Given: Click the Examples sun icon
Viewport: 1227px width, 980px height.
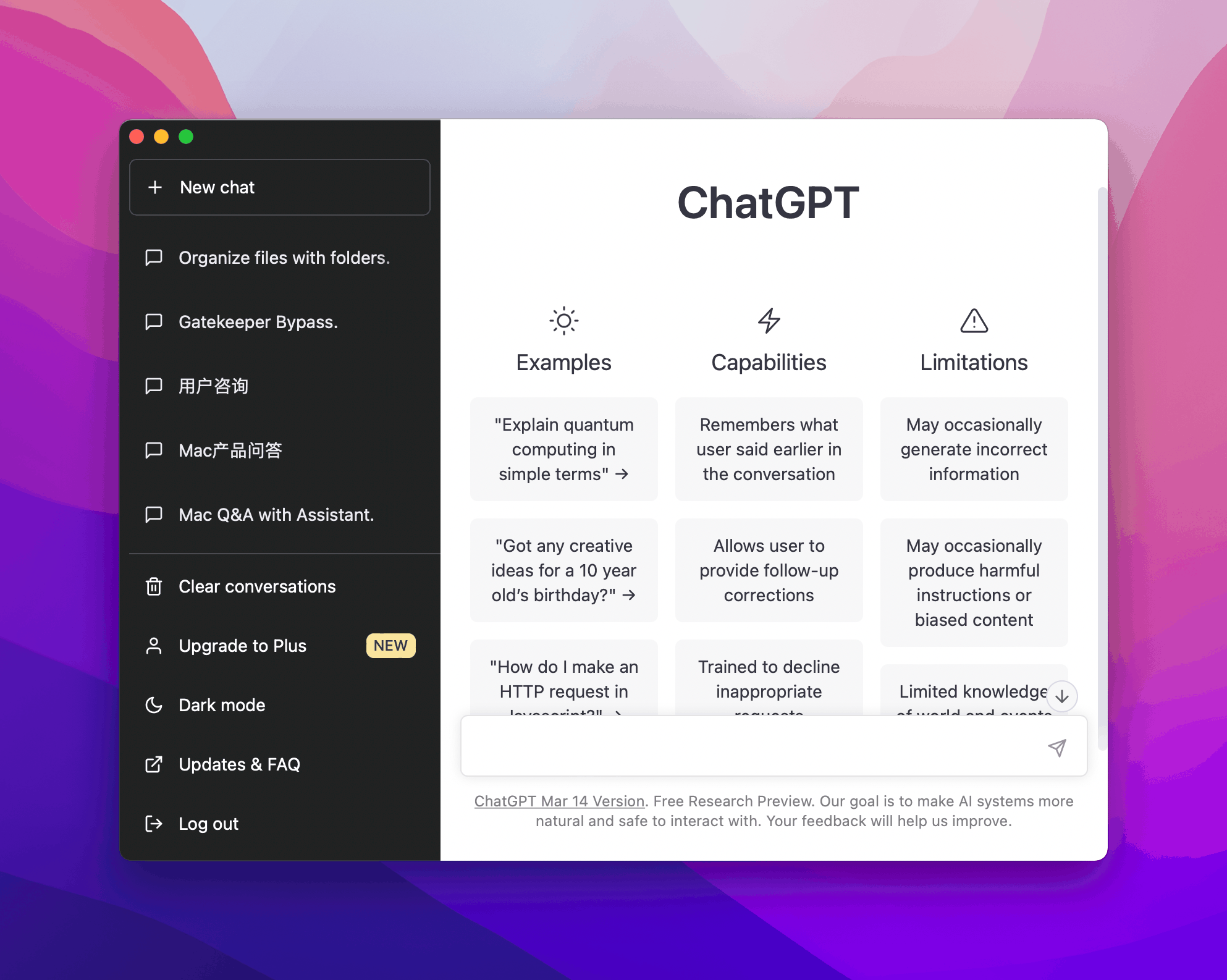Looking at the screenshot, I should [563, 320].
